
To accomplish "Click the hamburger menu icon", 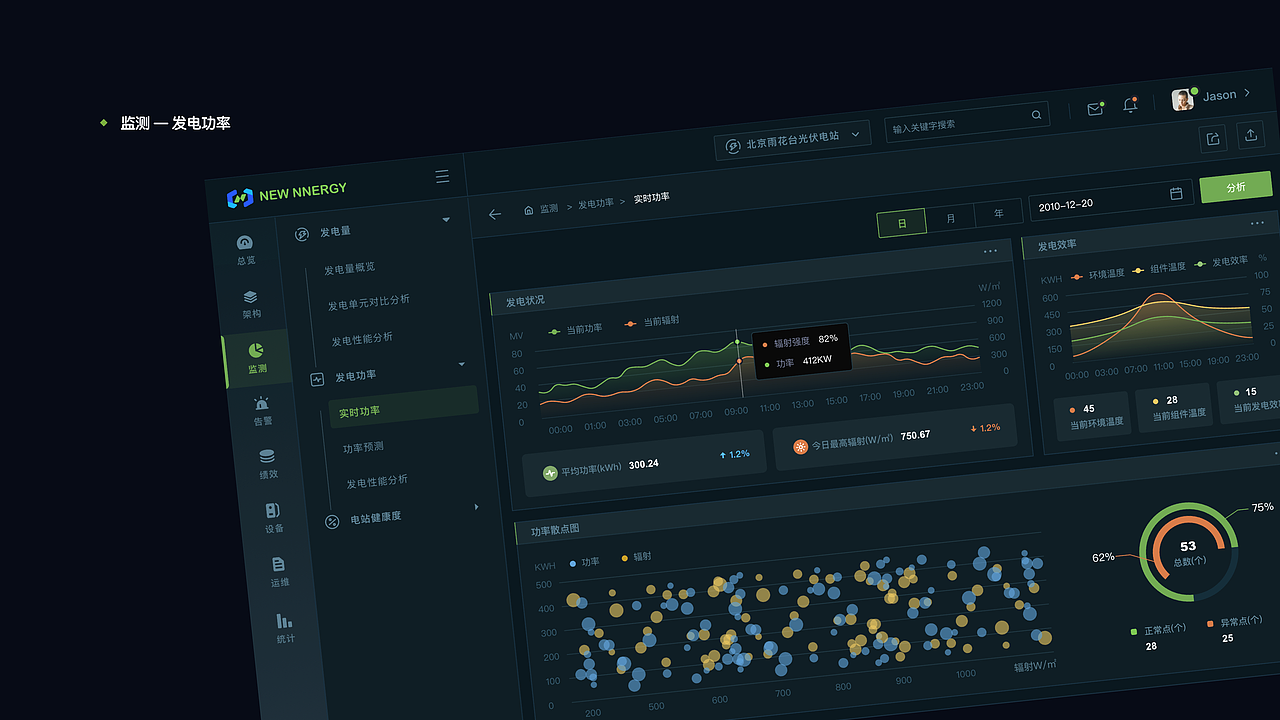I will point(442,177).
